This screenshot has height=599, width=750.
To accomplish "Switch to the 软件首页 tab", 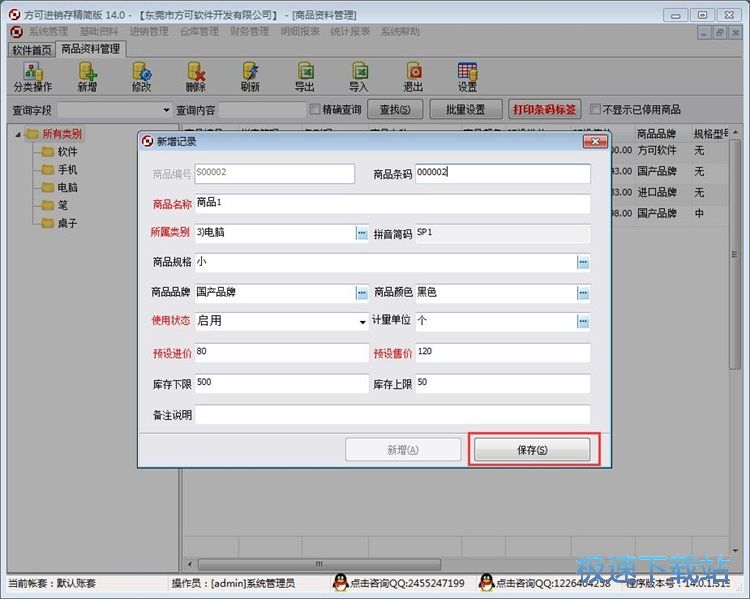I will tap(32, 50).
